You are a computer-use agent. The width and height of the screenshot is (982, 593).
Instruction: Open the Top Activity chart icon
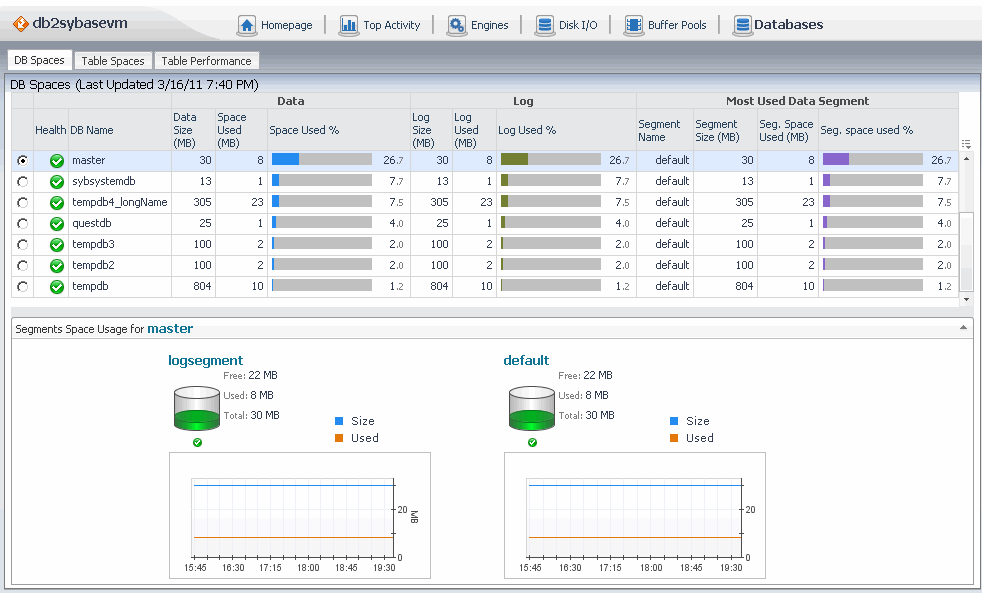[348, 25]
